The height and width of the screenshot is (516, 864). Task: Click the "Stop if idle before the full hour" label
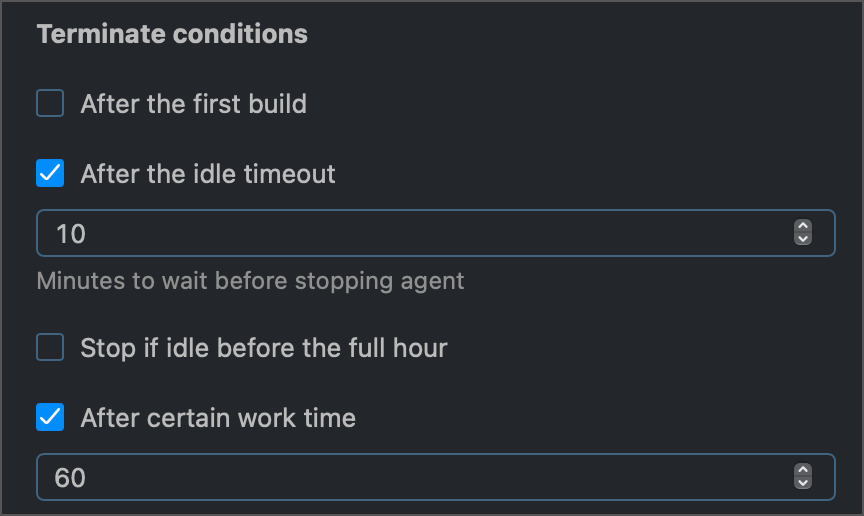[263, 347]
